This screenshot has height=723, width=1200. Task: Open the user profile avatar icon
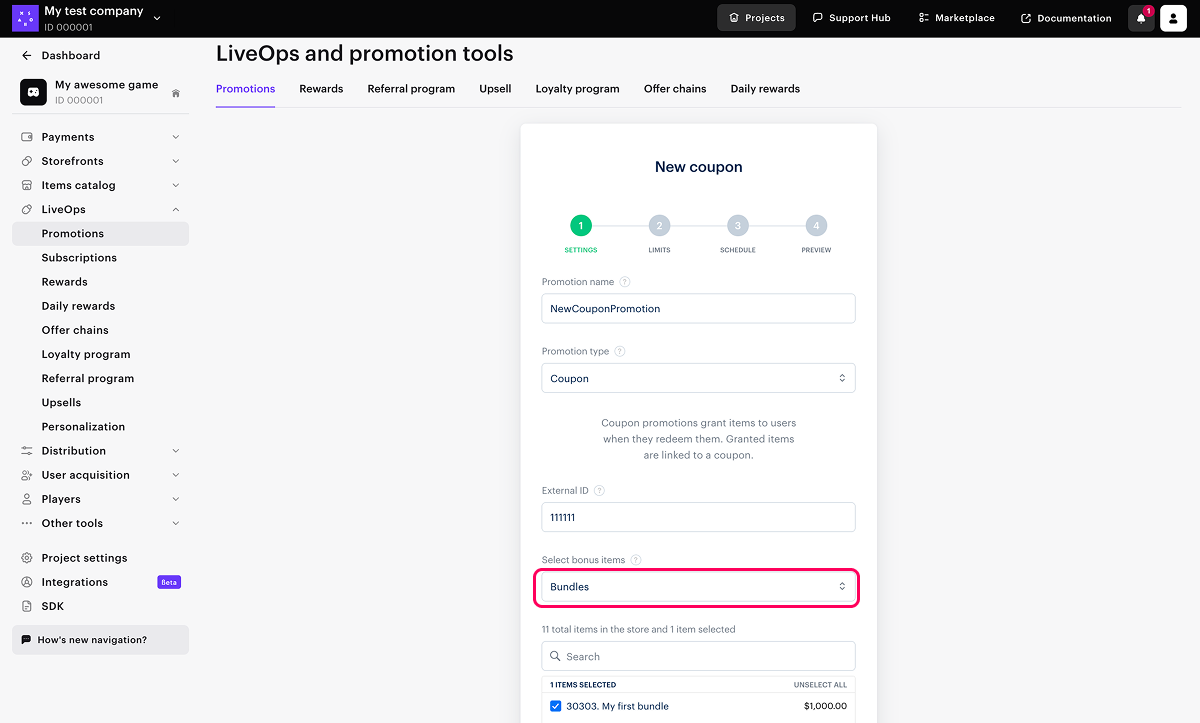click(1173, 18)
